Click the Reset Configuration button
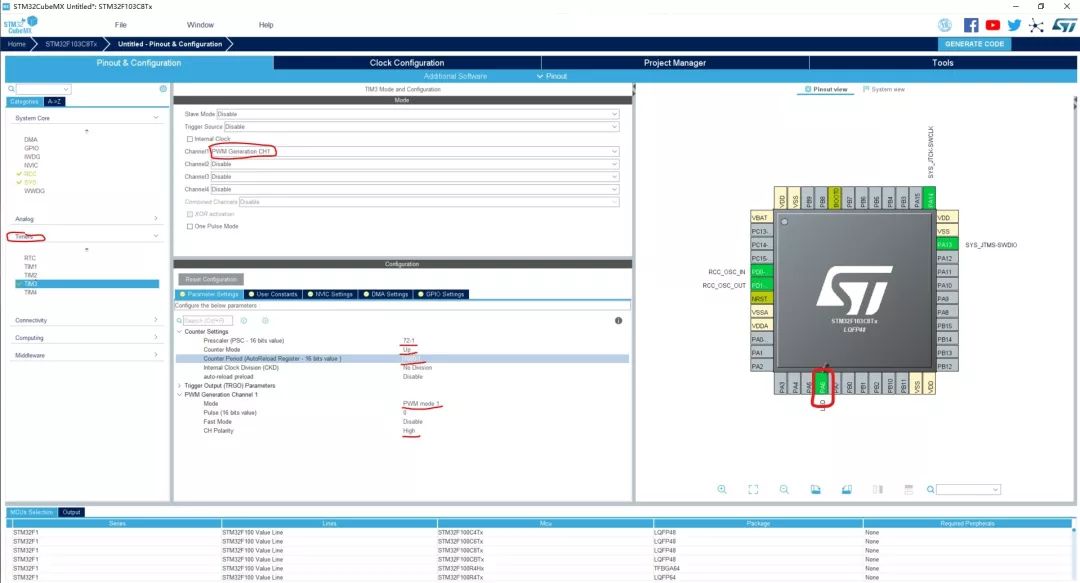The height and width of the screenshot is (583, 1080). click(211, 279)
